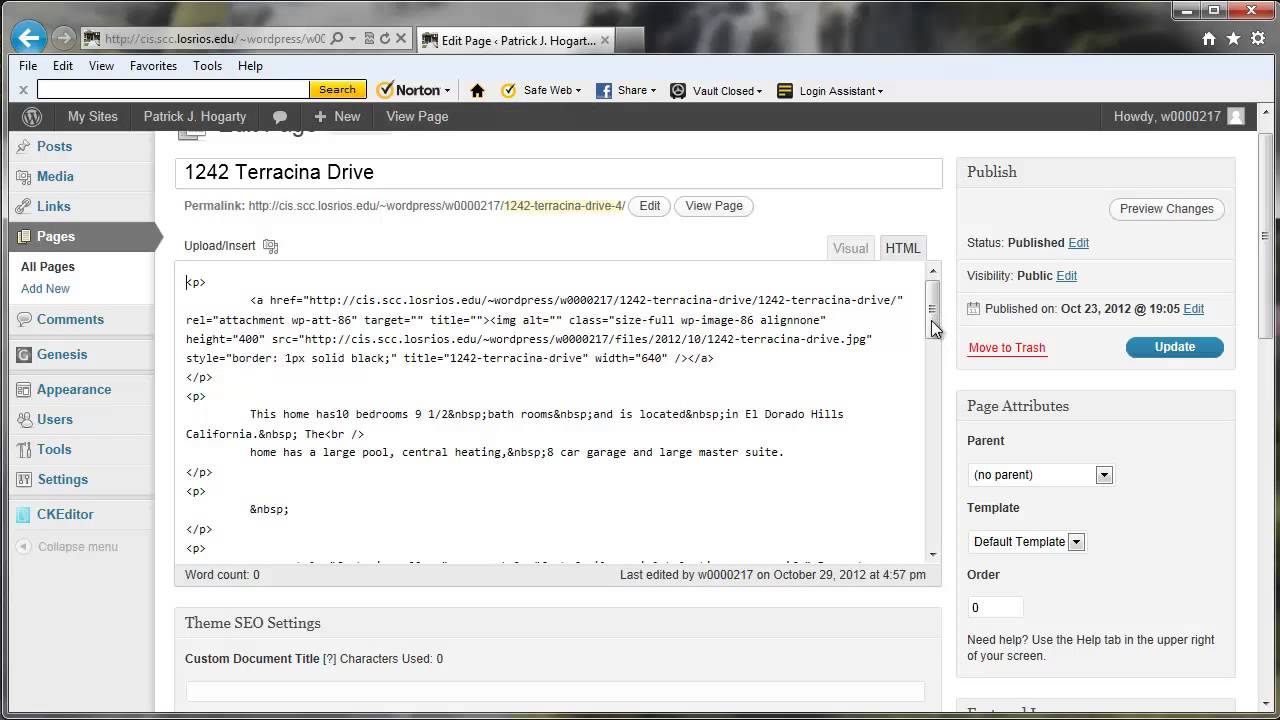Click the Vault Closed icon
The width and height of the screenshot is (1280, 720).
(x=678, y=90)
